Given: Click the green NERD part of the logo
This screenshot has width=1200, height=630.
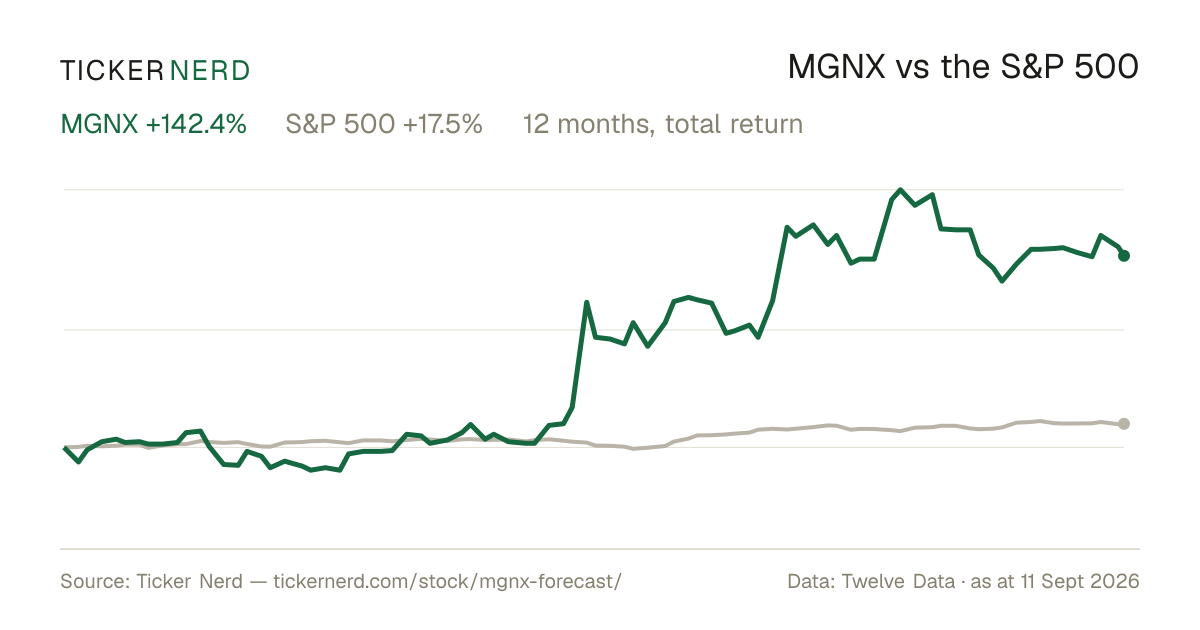Looking at the screenshot, I should 209,70.
